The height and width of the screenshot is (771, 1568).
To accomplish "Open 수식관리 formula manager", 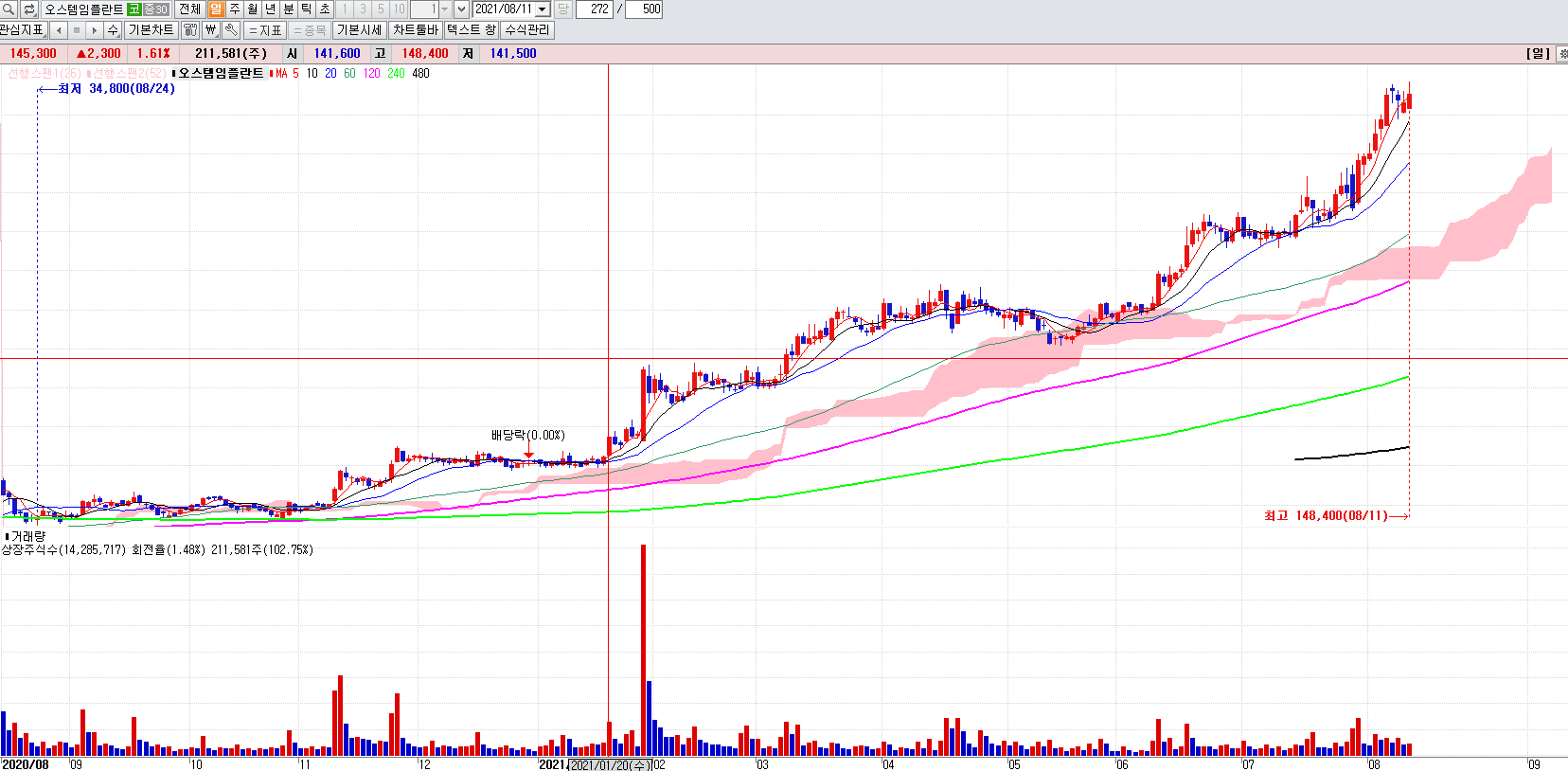I will coord(527,30).
